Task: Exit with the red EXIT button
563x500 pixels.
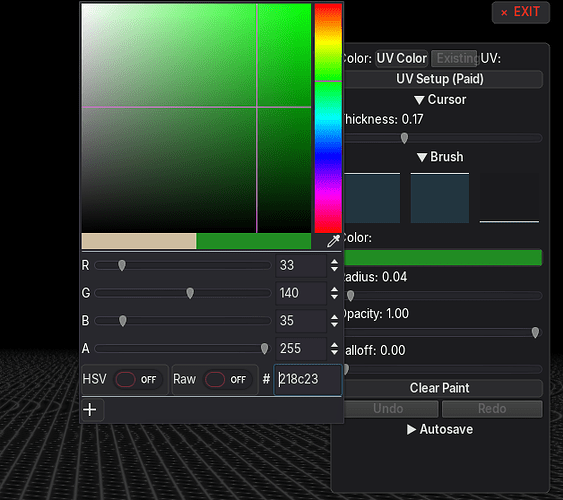Action: tap(521, 12)
